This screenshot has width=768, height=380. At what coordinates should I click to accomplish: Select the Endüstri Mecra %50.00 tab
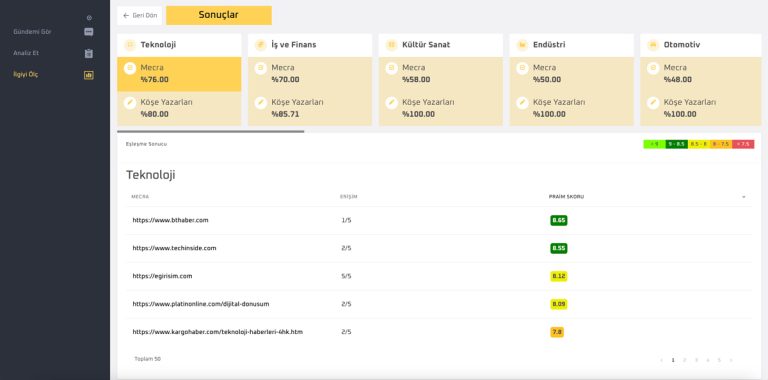(x=571, y=74)
